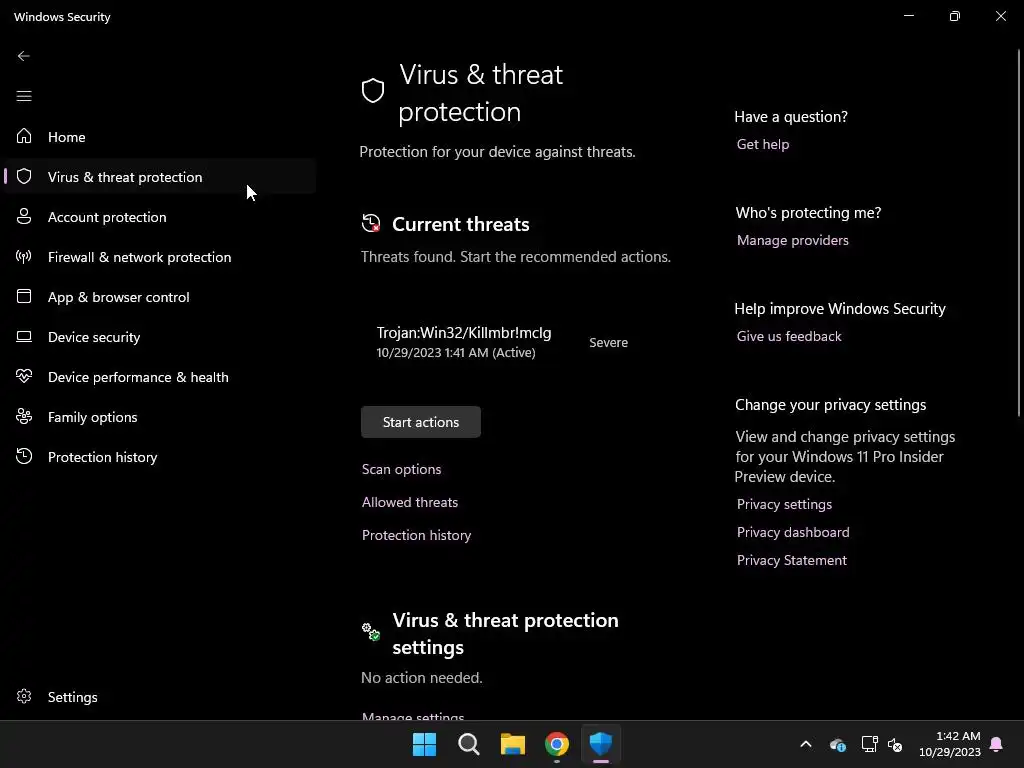The width and height of the screenshot is (1024, 768).
Task: Click the Get help link
Action: click(x=763, y=144)
